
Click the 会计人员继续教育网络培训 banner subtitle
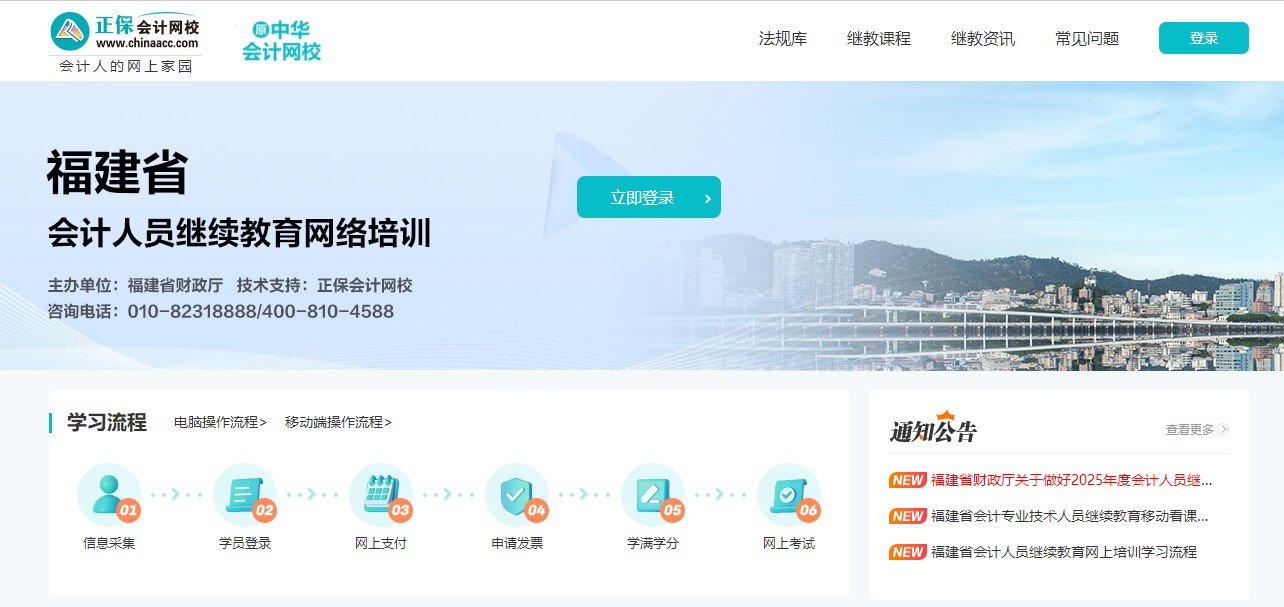point(239,233)
